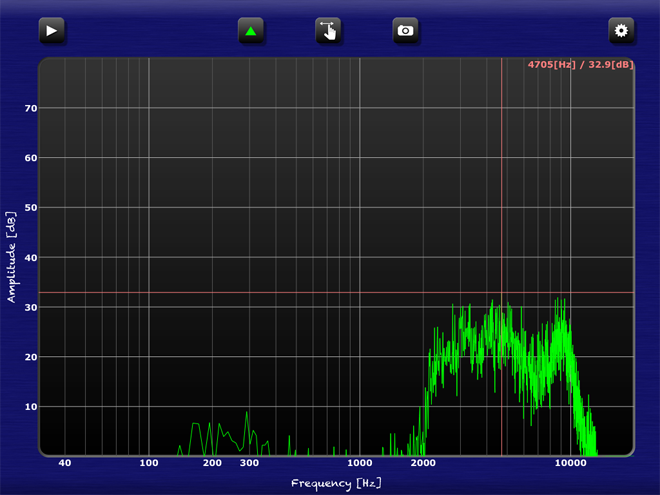The height and width of the screenshot is (495, 660).
Task: Capture a snapshot with the camera button
Action: 406,31
